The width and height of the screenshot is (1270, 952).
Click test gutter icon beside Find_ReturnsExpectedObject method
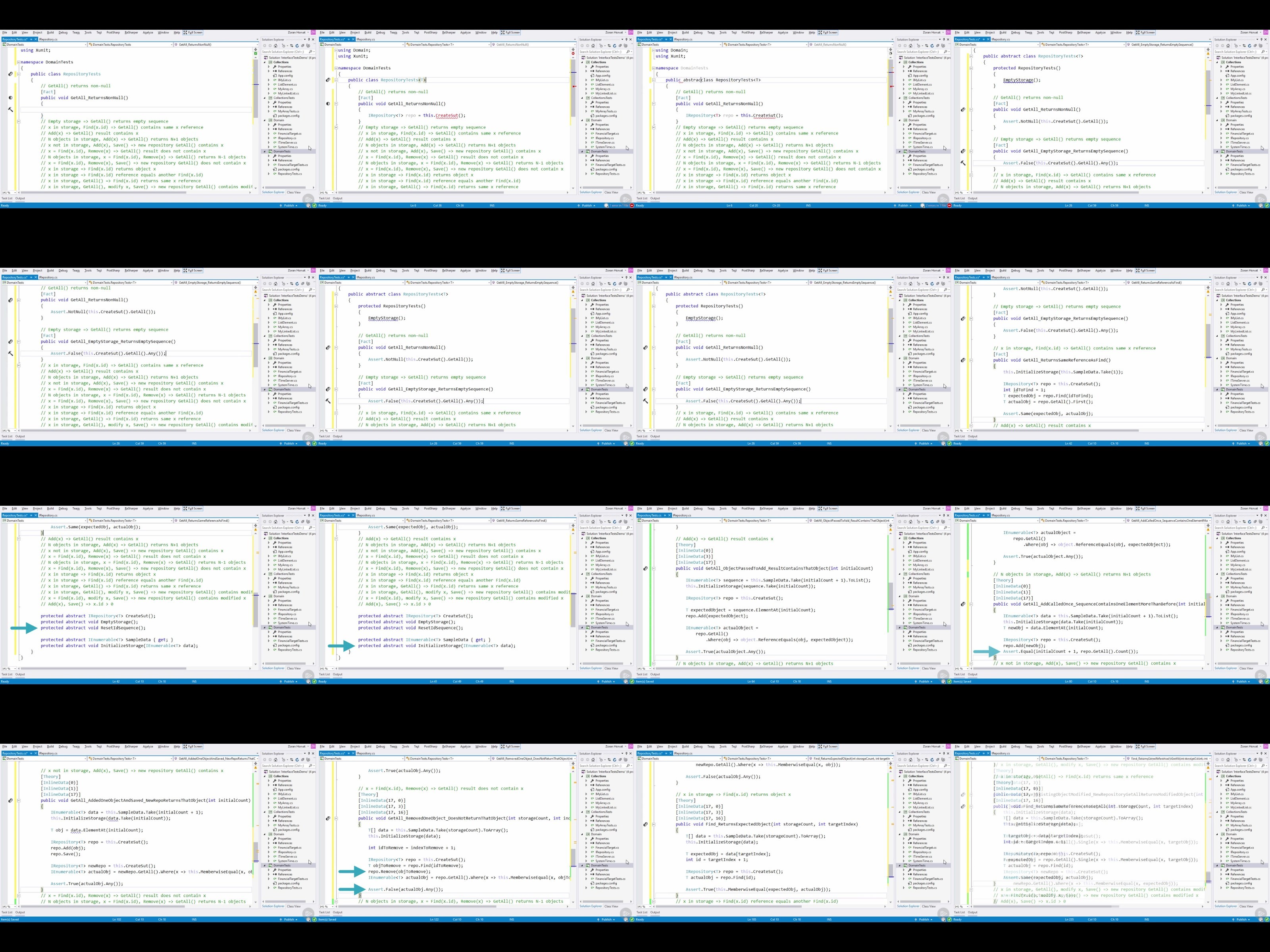(645, 825)
